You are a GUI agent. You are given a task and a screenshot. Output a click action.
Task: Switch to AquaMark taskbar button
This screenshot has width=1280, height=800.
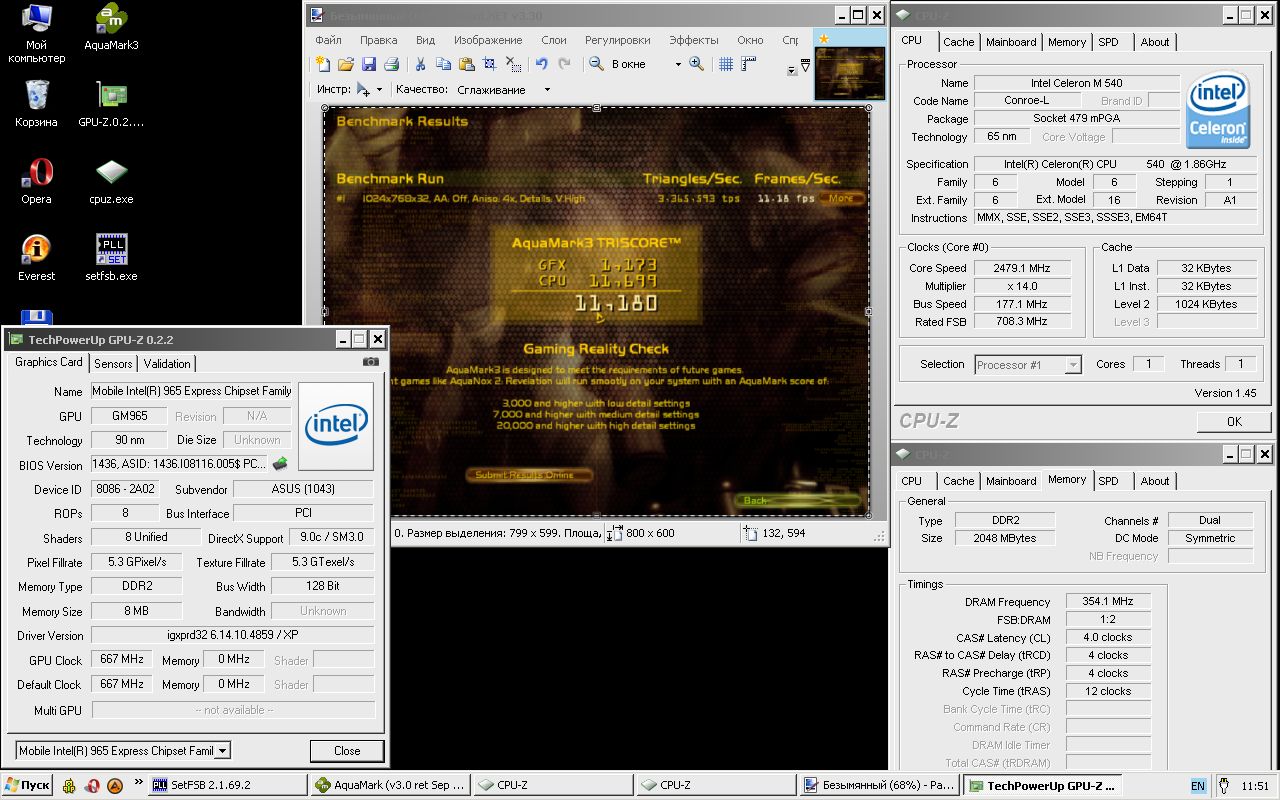tap(390, 785)
